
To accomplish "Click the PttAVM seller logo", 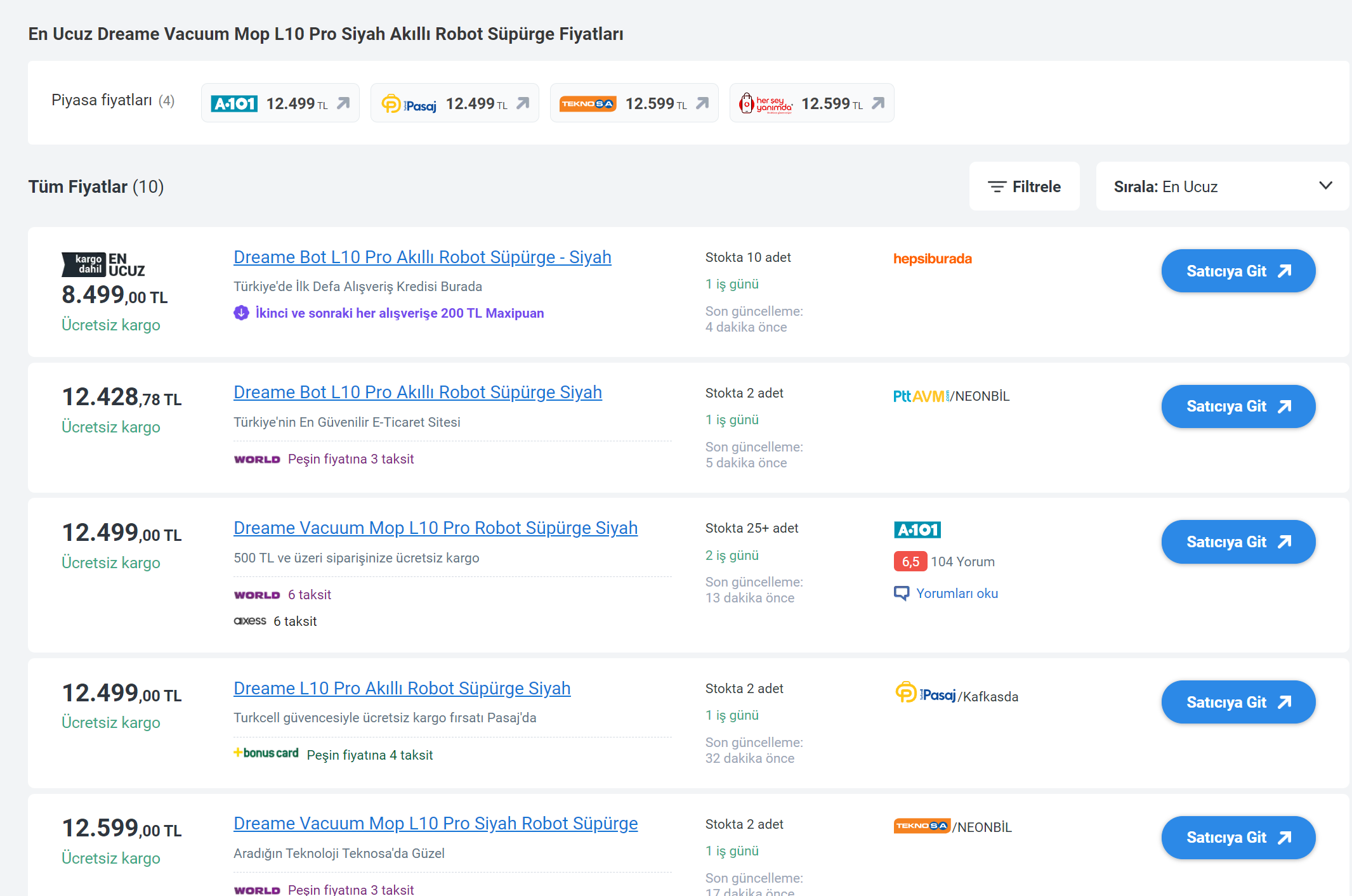I will (921, 396).
